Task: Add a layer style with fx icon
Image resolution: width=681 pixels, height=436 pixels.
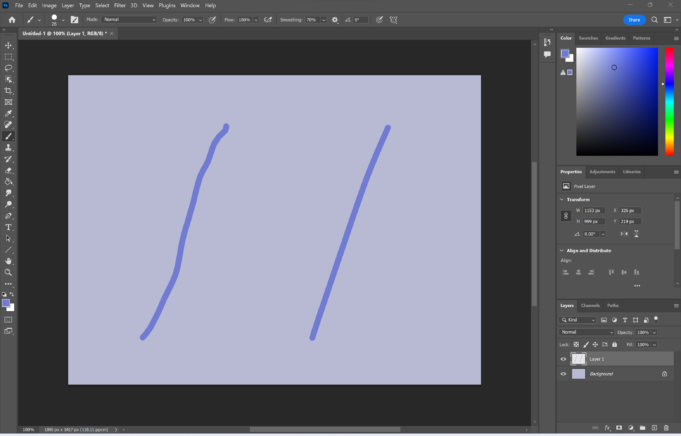Action: point(607,428)
